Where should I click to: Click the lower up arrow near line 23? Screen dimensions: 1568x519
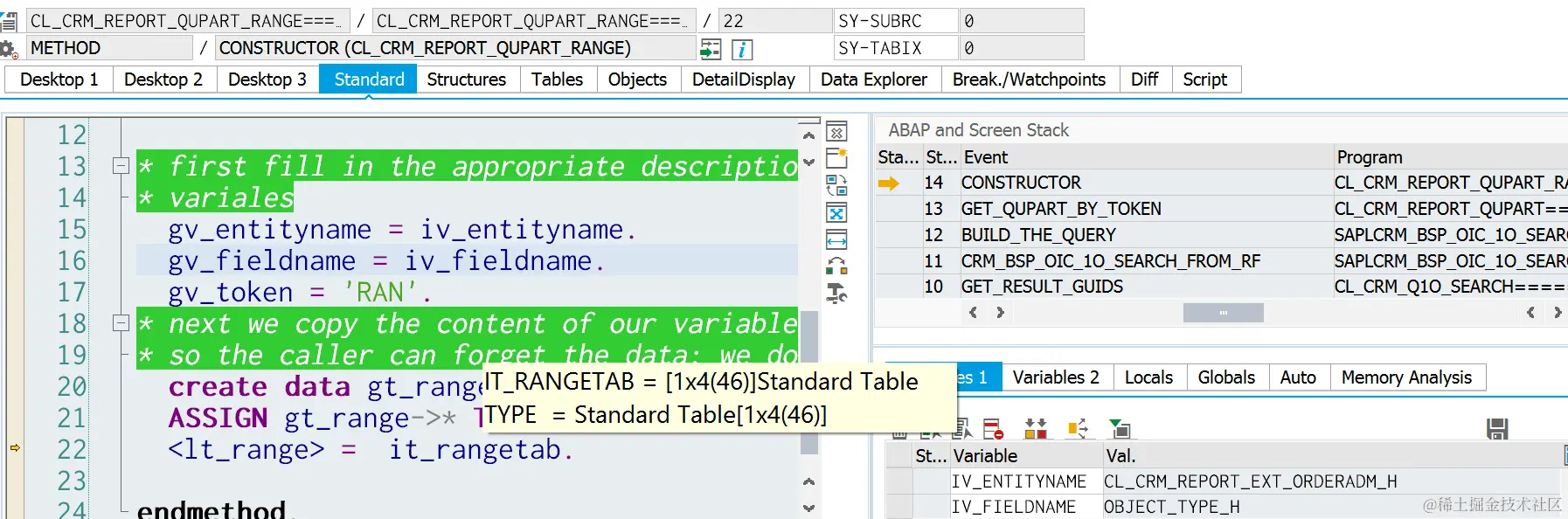[808, 481]
